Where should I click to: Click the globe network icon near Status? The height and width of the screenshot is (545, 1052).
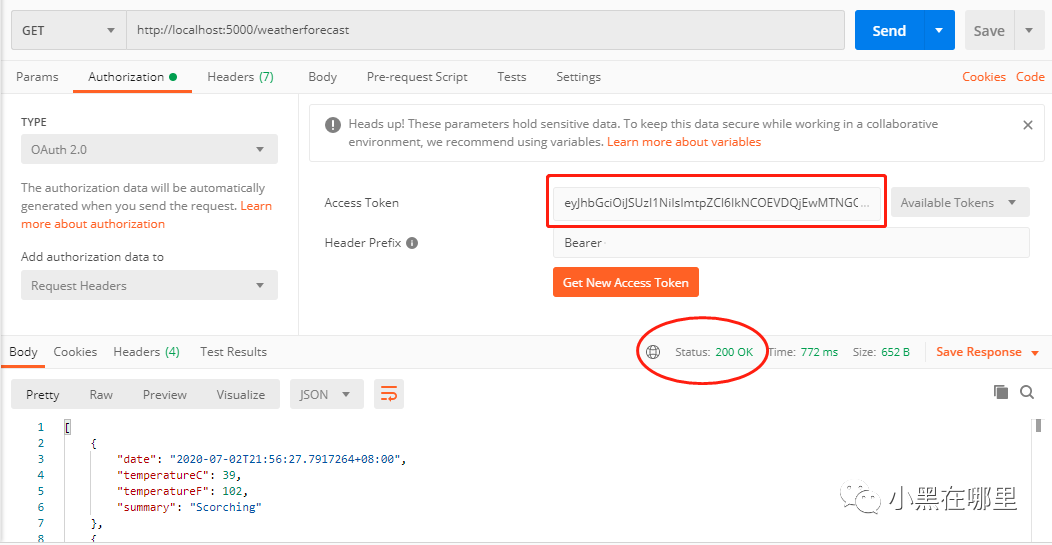[653, 352]
